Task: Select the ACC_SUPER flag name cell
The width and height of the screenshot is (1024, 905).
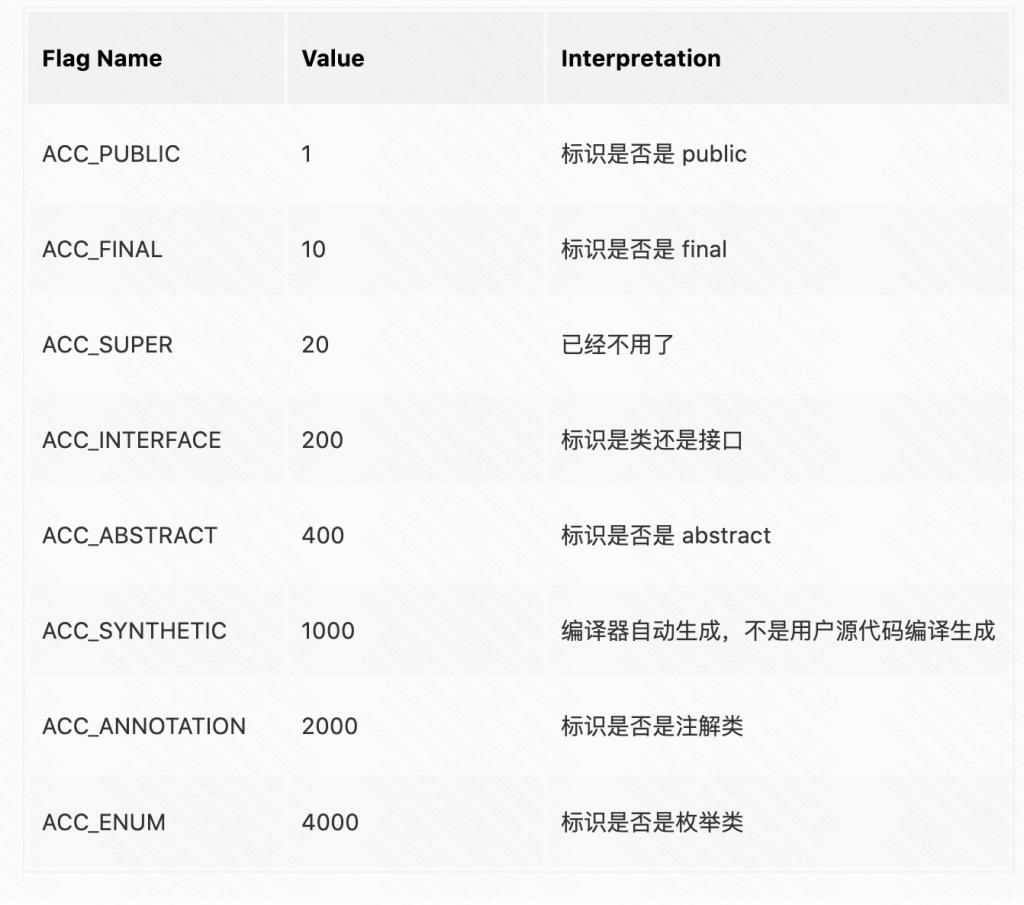Action: pos(107,345)
